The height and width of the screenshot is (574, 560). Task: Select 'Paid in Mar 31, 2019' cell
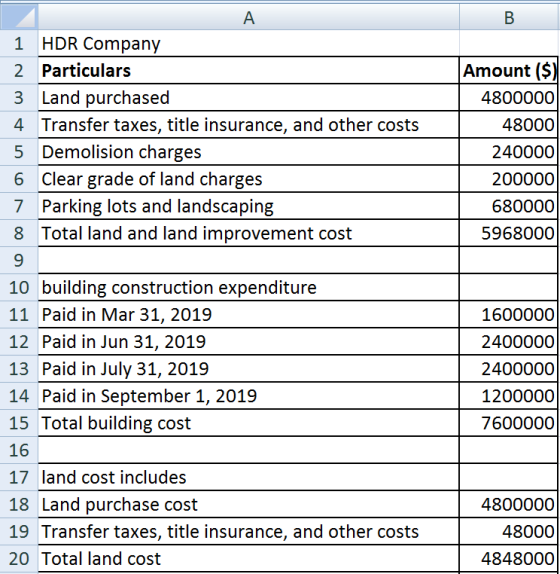pyautogui.click(x=249, y=314)
